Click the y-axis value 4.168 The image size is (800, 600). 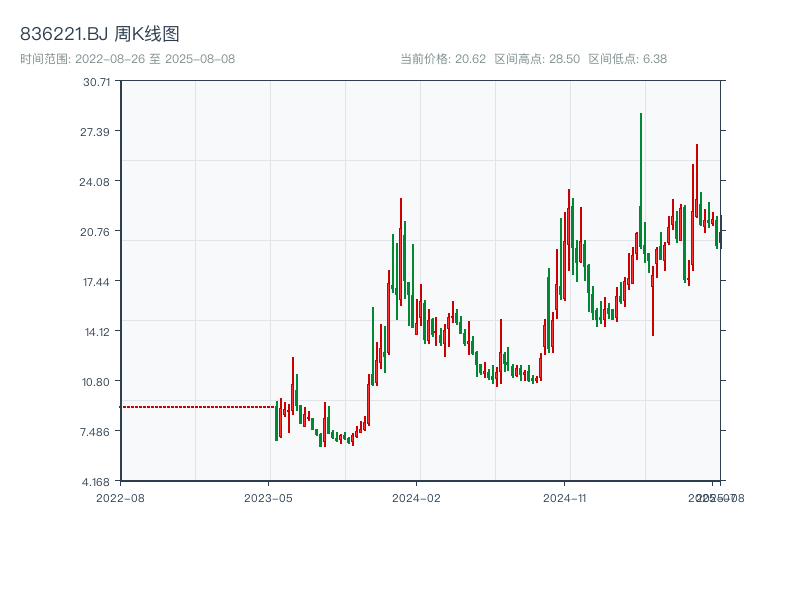(96, 482)
